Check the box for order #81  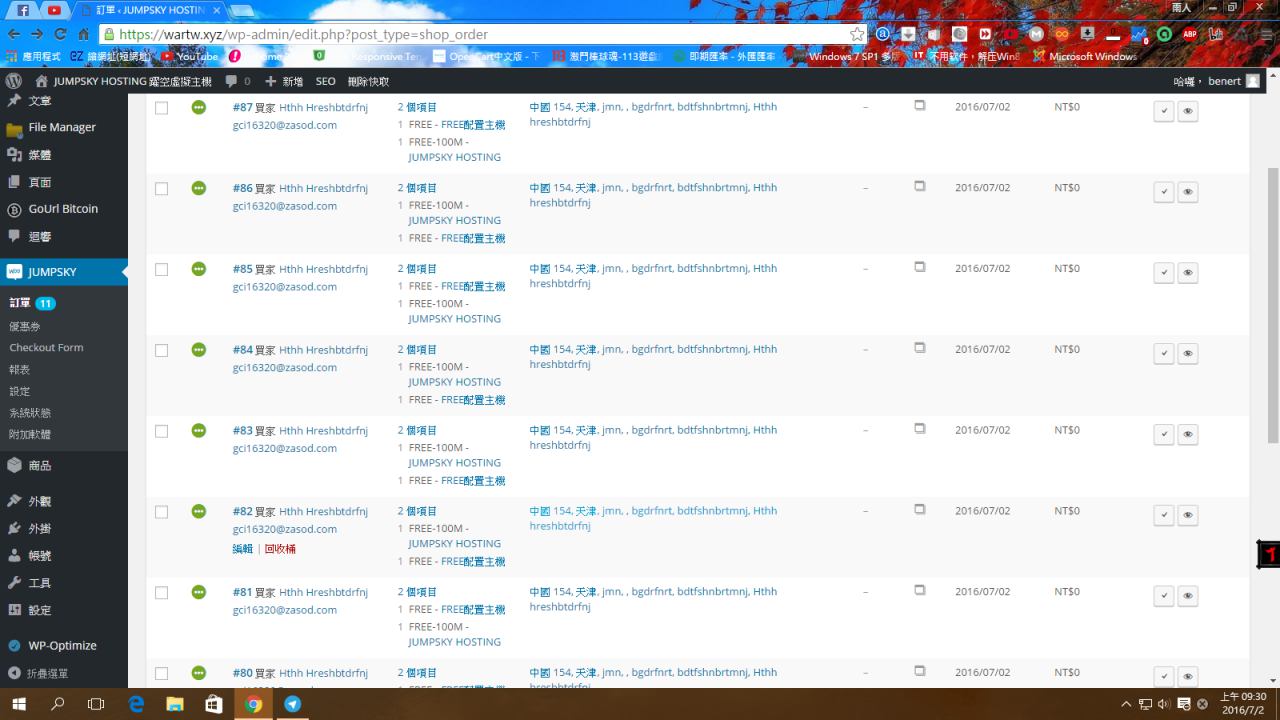click(x=161, y=593)
